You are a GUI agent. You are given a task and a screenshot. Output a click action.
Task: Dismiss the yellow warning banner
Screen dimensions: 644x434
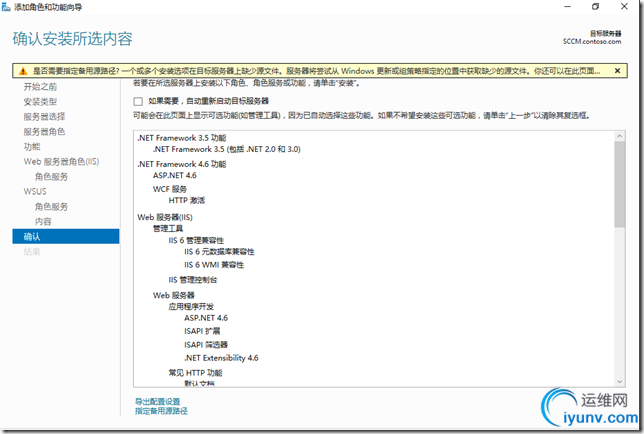coord(617,71)
